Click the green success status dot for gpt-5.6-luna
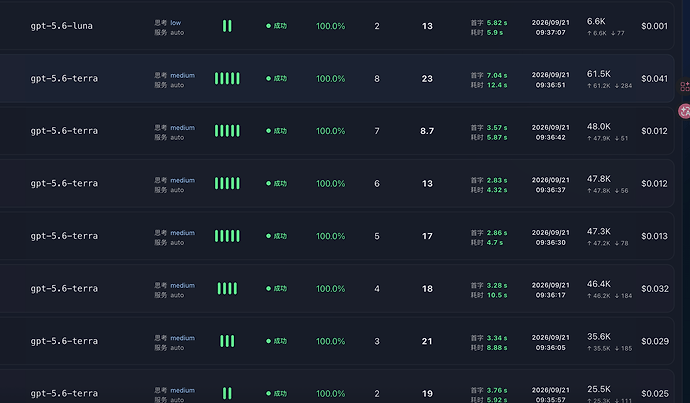This screenshot has width=690, height=403. tap(268, 26)
